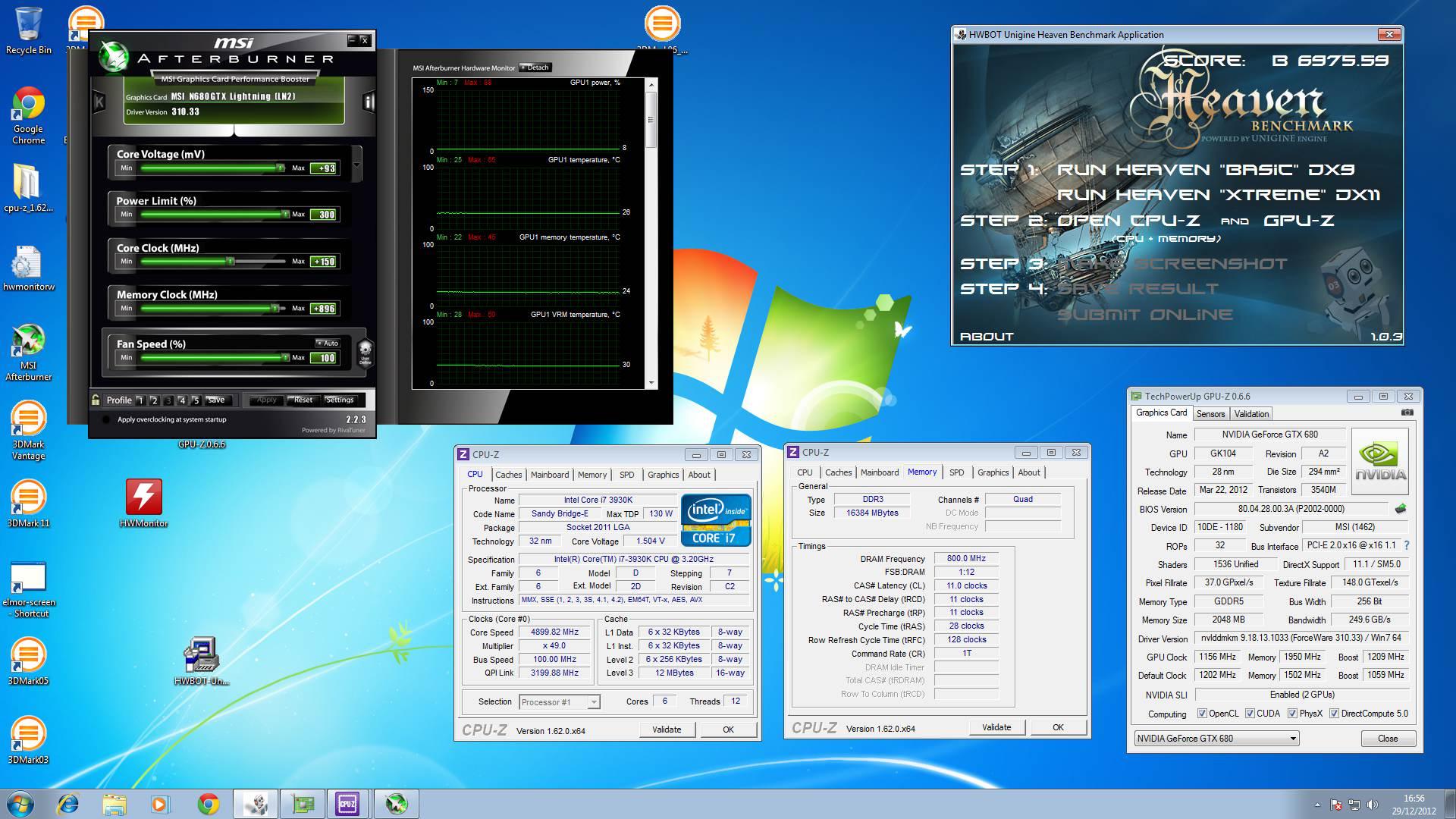Click the MSI Afterburner dragon logo

(x=114, y=56)
